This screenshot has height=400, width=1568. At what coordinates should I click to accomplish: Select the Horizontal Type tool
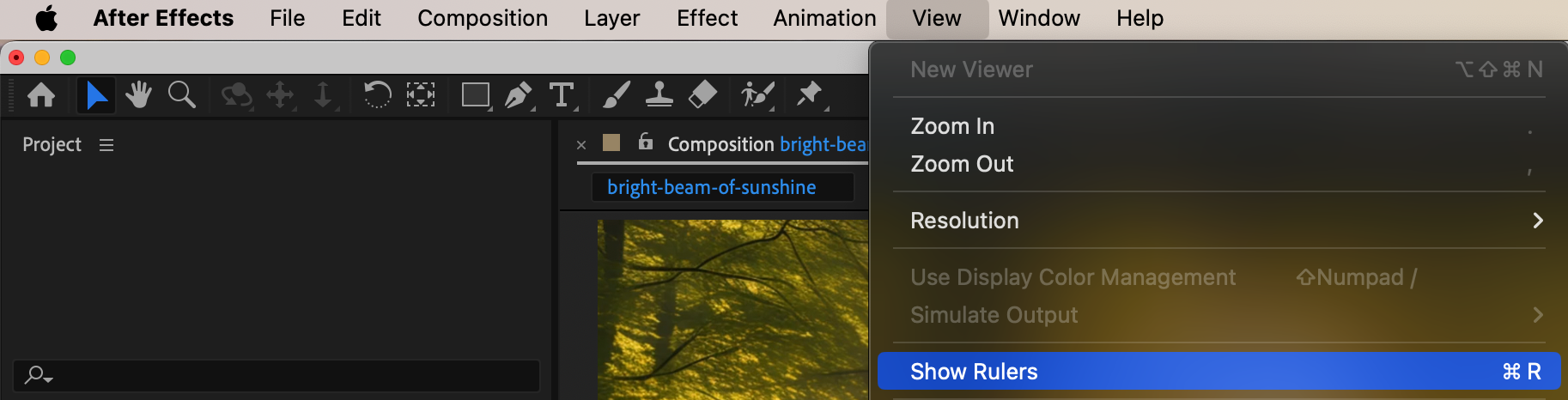point(562,94)
